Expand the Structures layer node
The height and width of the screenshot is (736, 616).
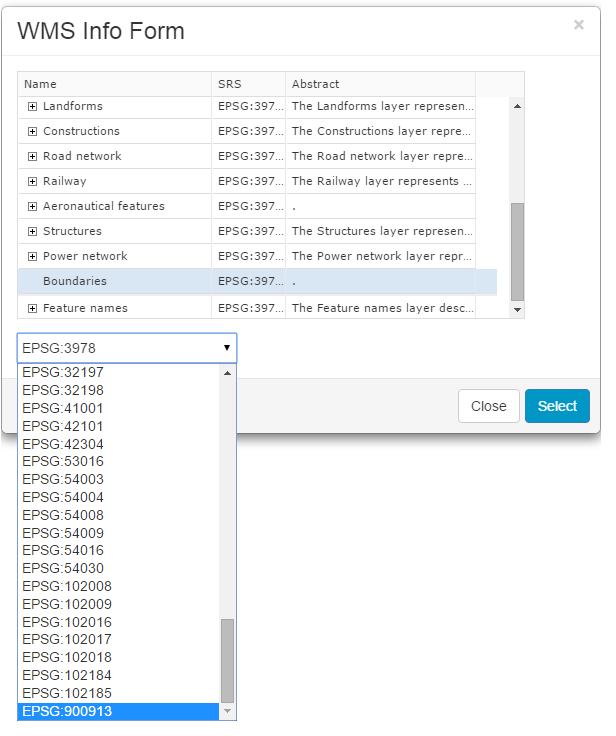[x=32, y=231]
